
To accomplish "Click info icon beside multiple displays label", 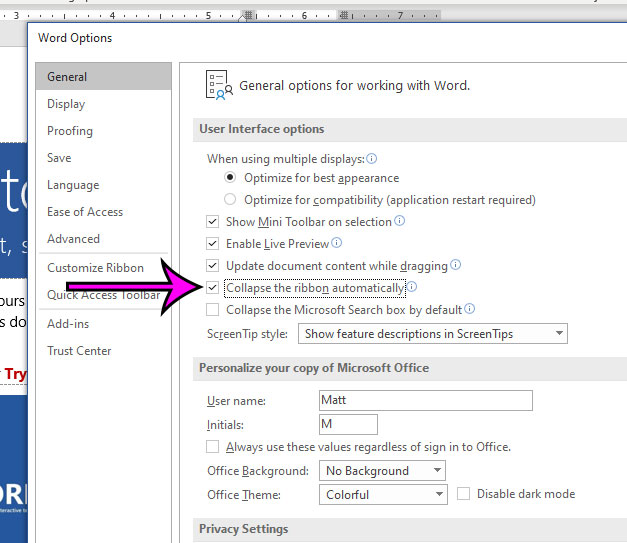I will [x=371, y=159].
